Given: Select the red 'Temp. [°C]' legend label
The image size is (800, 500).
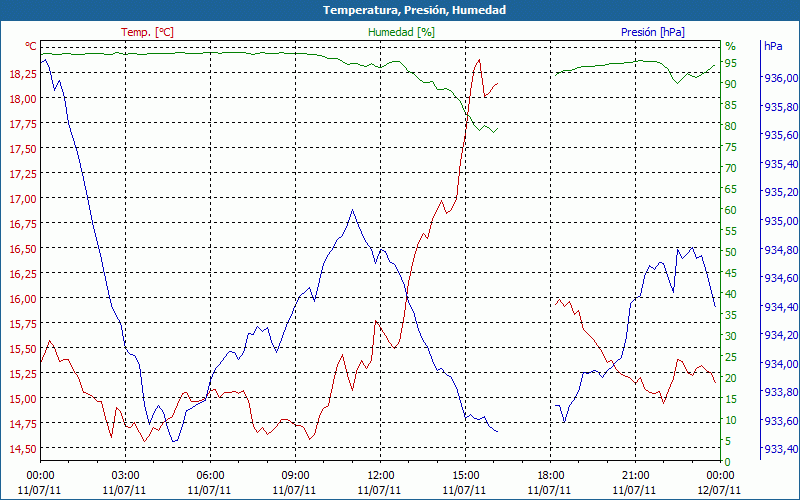Looking at the screenshot, I should [x=147, y=32].
